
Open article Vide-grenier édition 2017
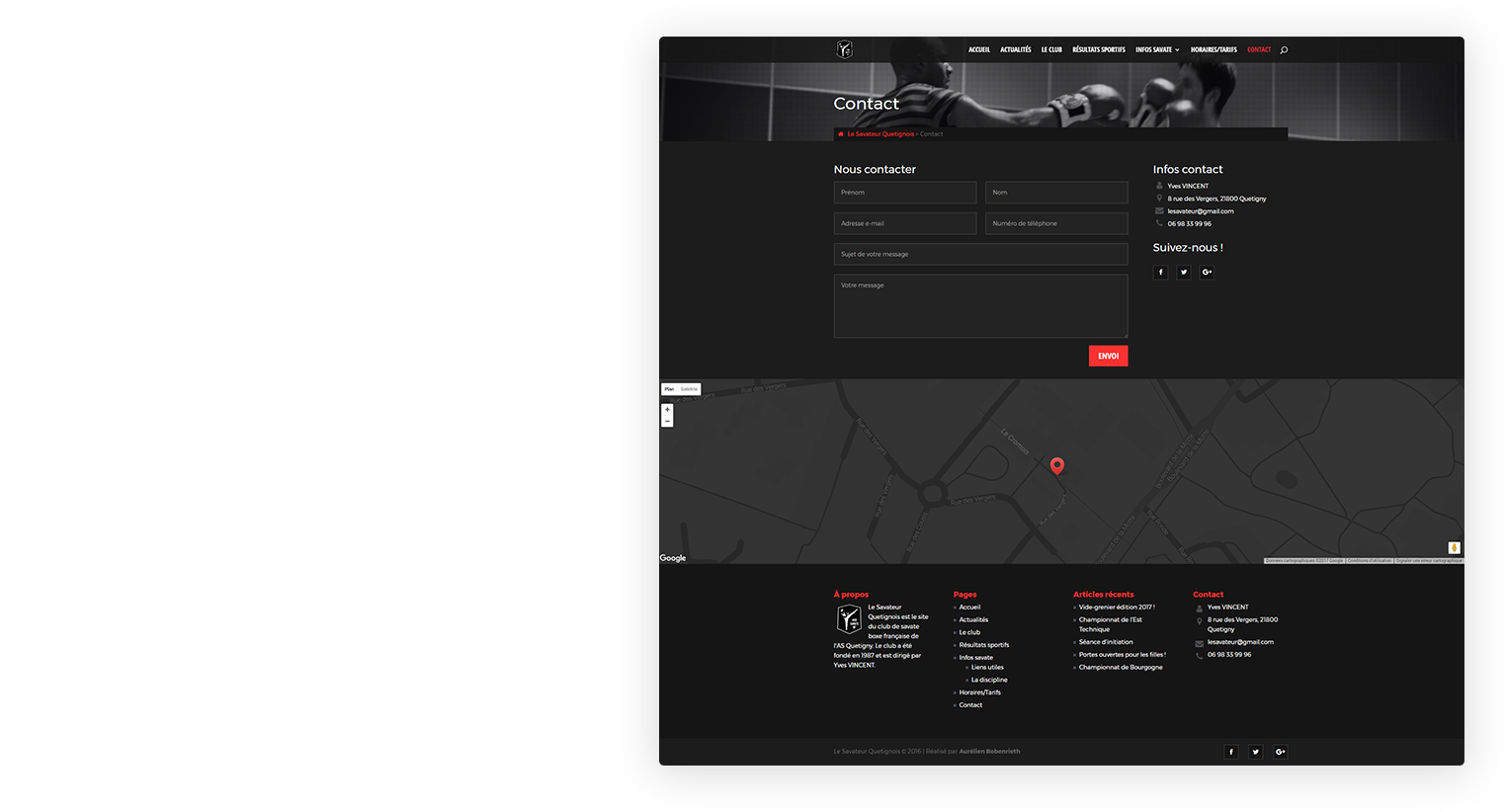click(1117, 608)
